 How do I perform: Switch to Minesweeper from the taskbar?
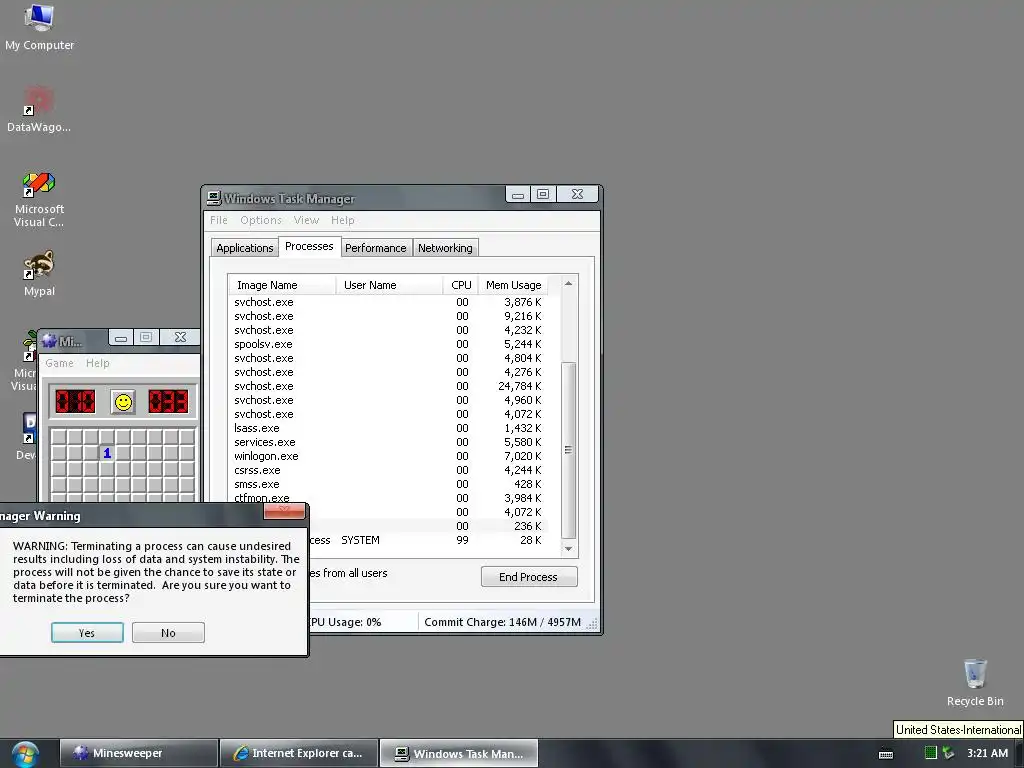[138, 754]
